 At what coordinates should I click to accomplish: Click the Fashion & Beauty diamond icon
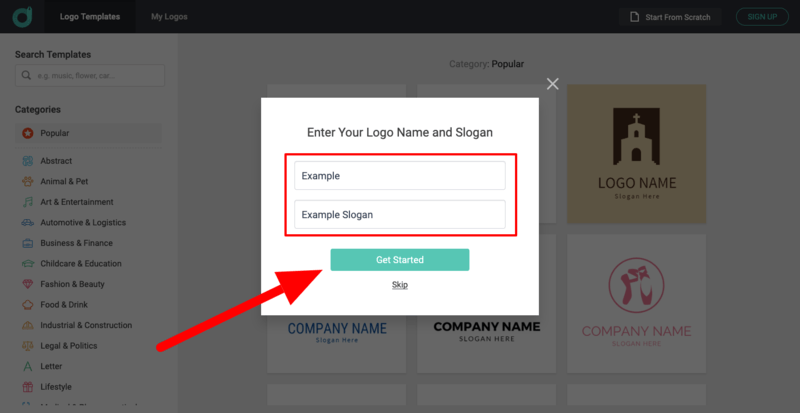(29, 285)
